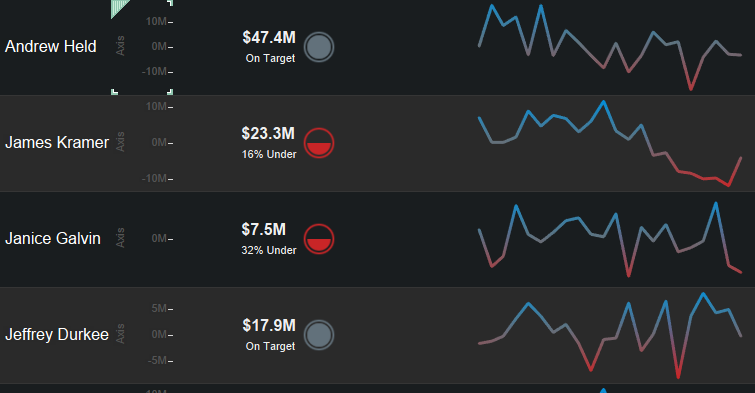
Task: Click Andrew Held's sparkline trend chart
Action: [610, 47]
